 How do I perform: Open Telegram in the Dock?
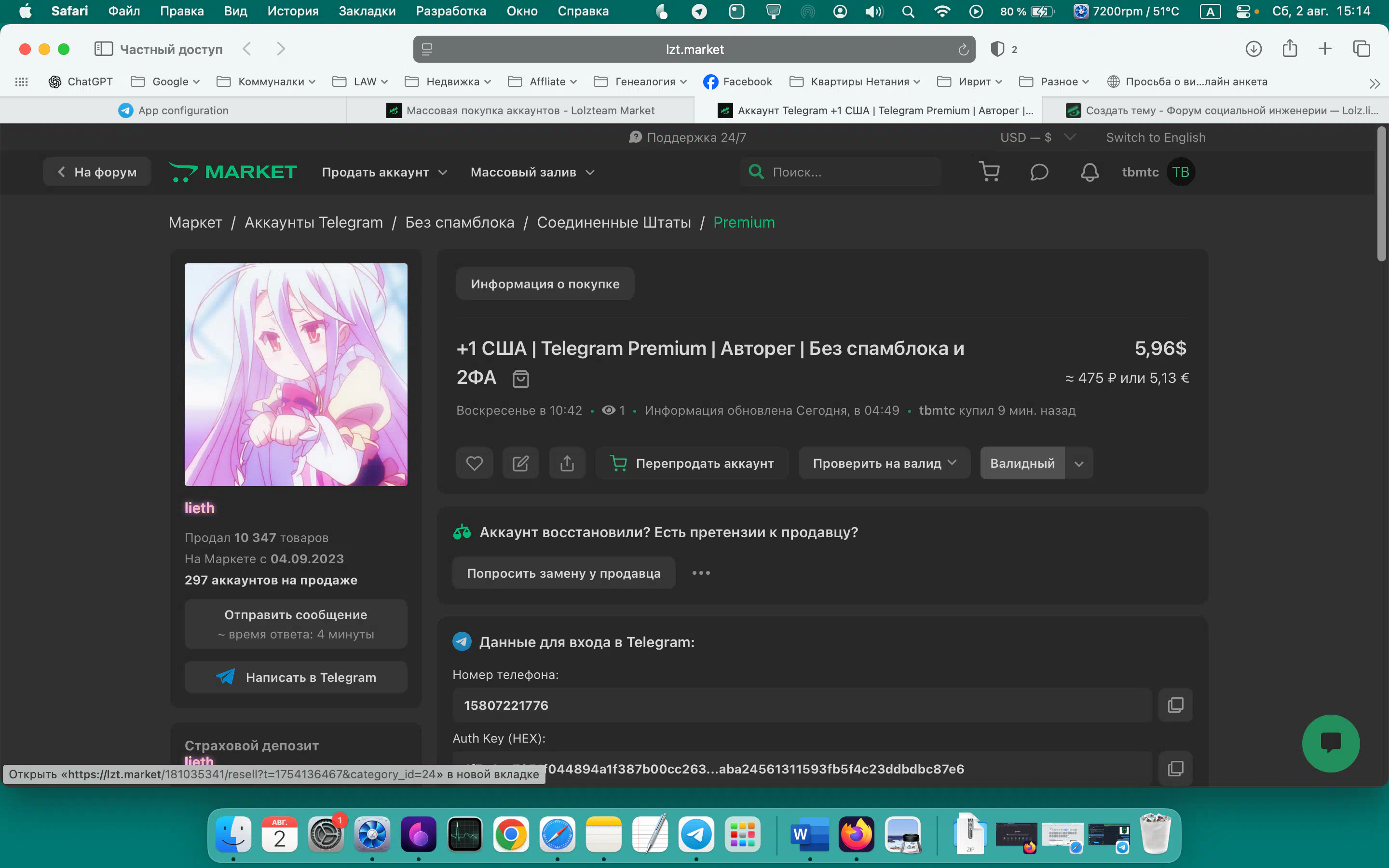(696, 834)
